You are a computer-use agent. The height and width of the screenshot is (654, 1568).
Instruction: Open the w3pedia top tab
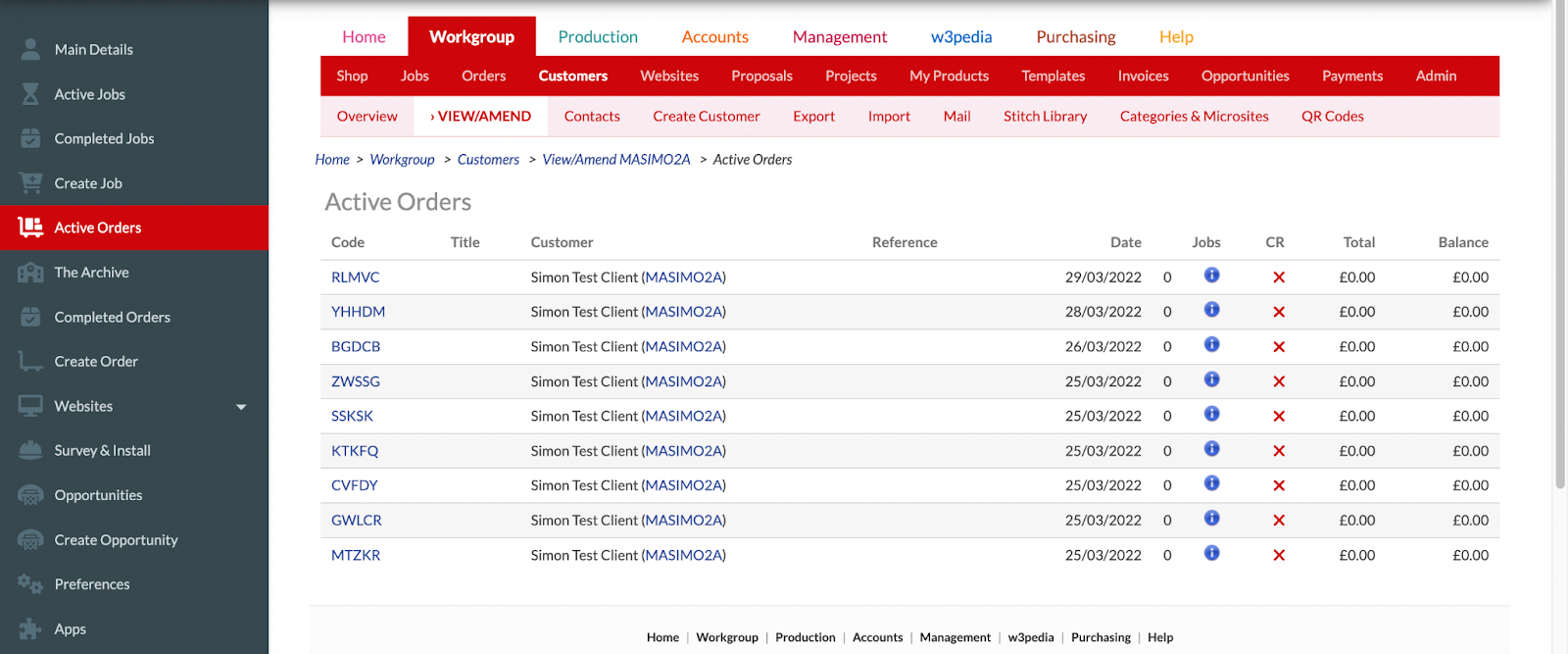961,36
